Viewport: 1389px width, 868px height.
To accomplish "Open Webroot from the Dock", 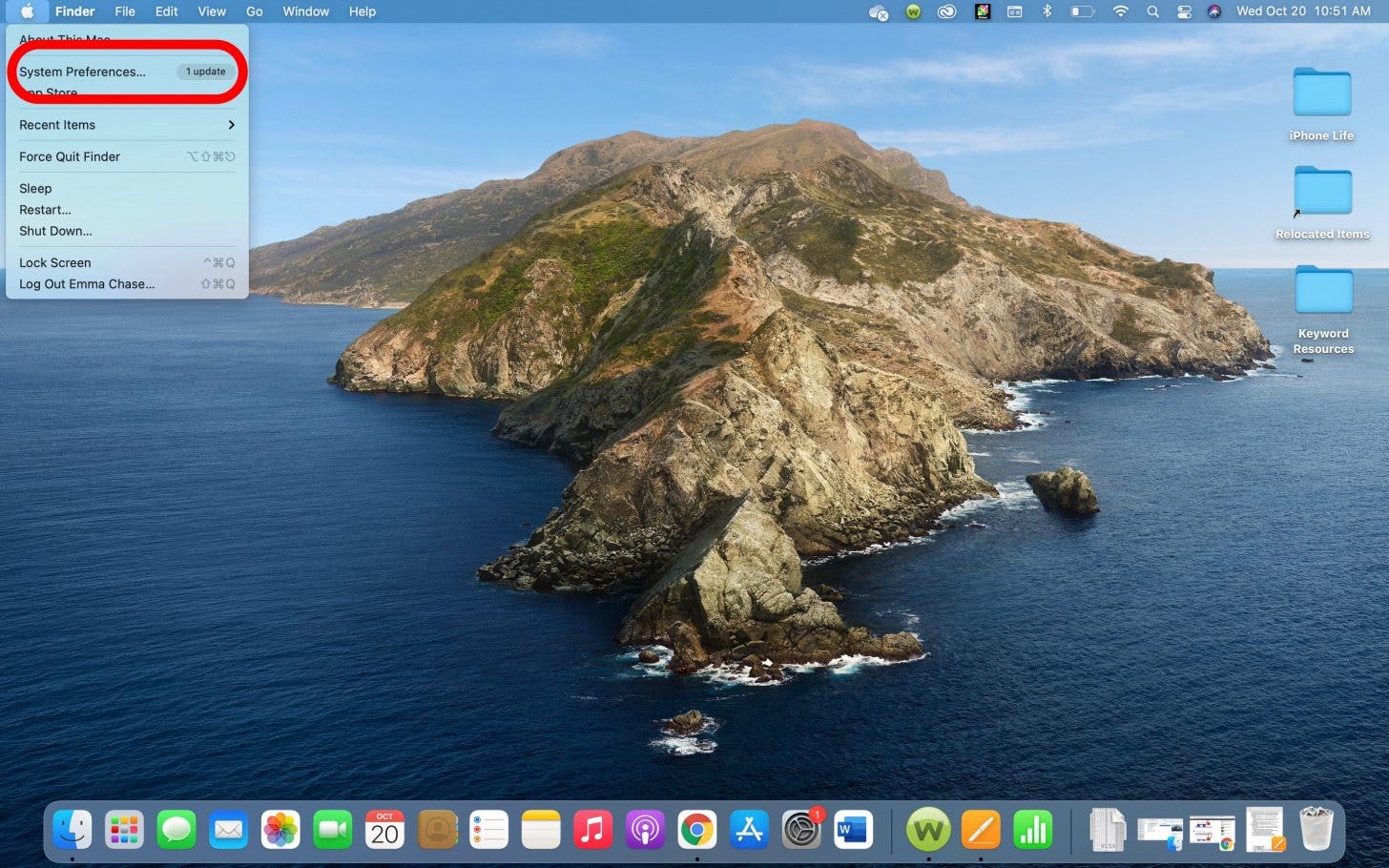I will (928, 829).
